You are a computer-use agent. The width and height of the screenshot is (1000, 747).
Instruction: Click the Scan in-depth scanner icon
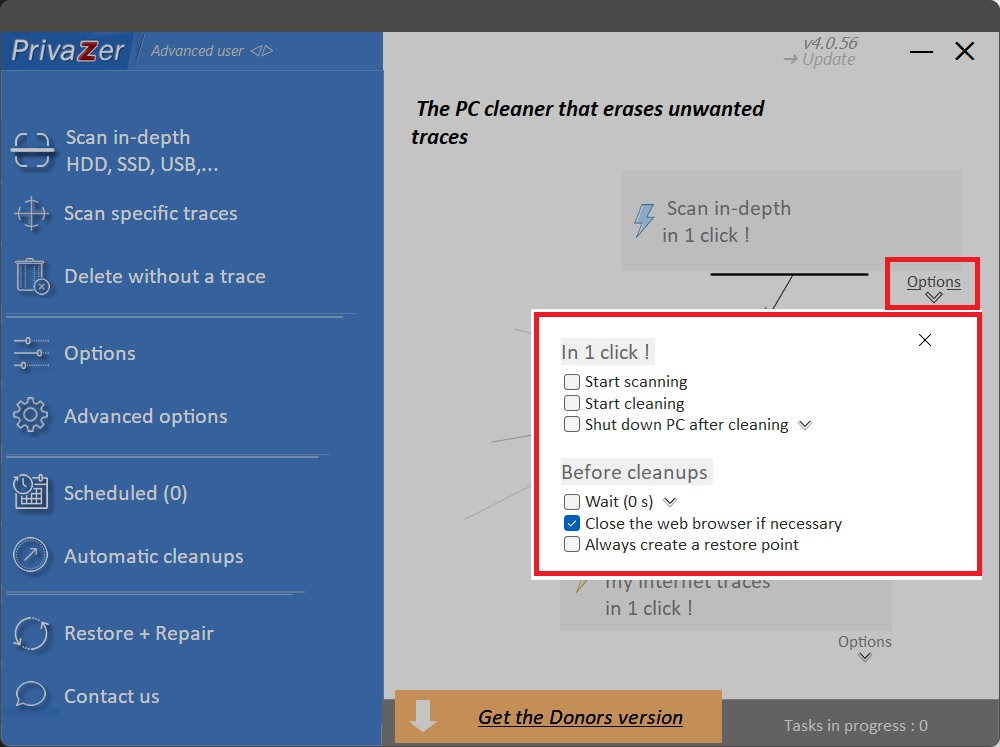[33, 151]
